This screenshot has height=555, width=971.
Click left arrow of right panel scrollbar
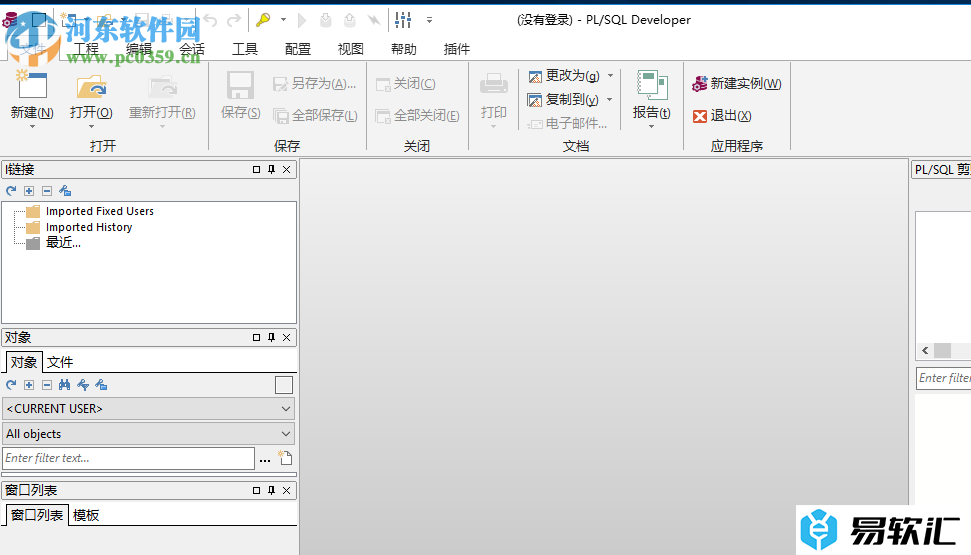click(x=925, y=351)
